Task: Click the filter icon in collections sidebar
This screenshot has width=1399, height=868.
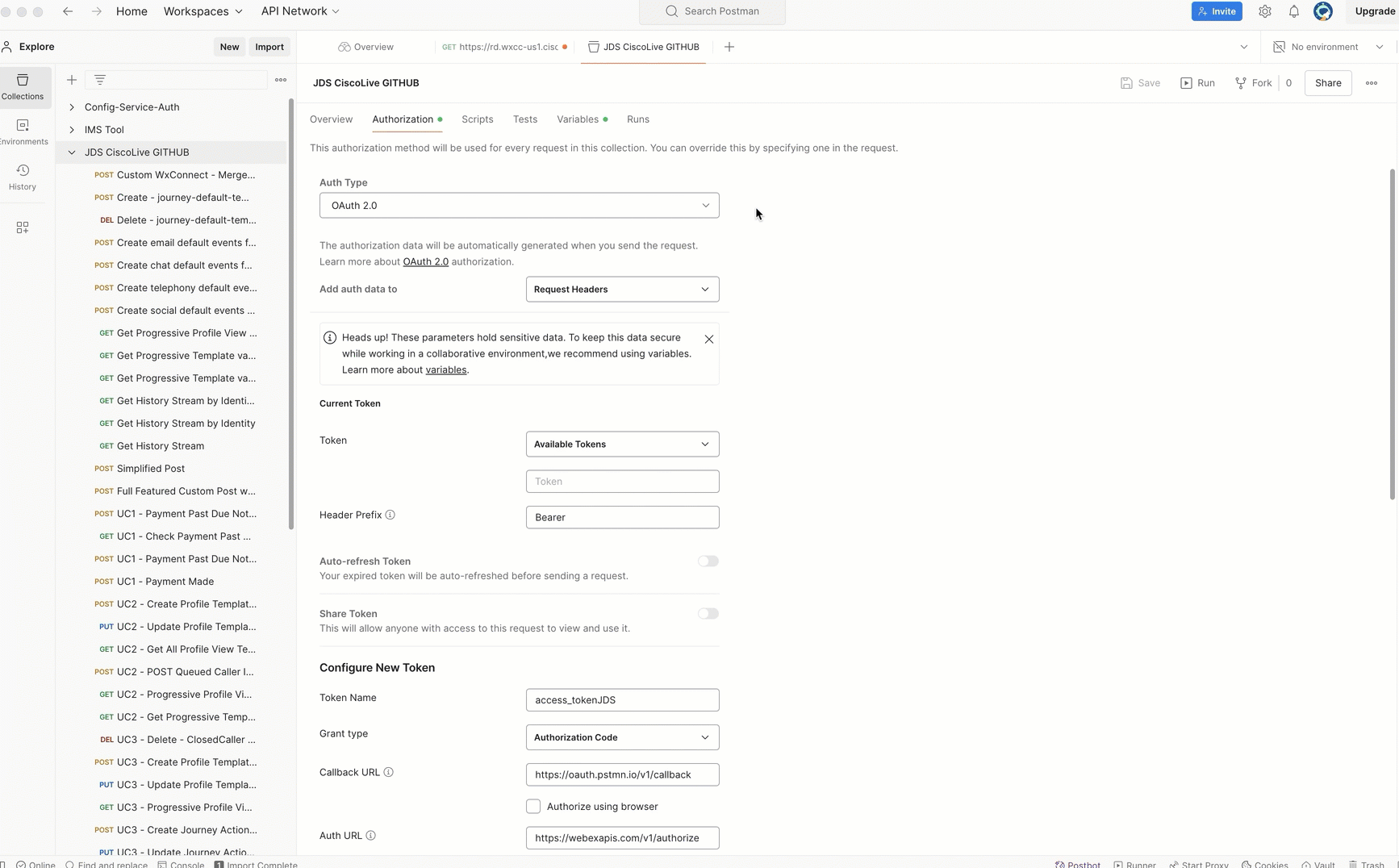Action: click(x=100, y=80)
